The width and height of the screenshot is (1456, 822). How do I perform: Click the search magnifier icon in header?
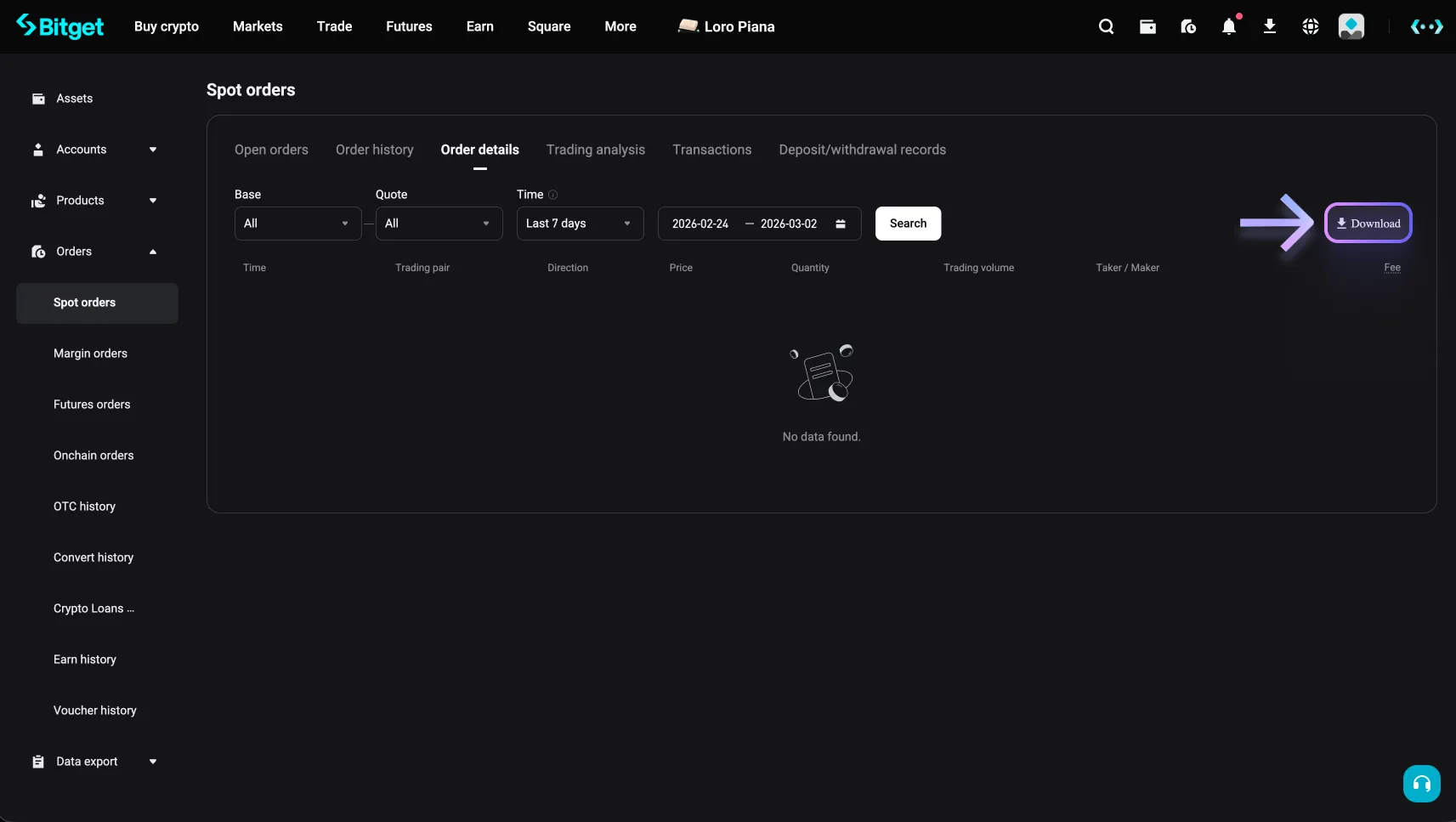tap(1106, 26)
